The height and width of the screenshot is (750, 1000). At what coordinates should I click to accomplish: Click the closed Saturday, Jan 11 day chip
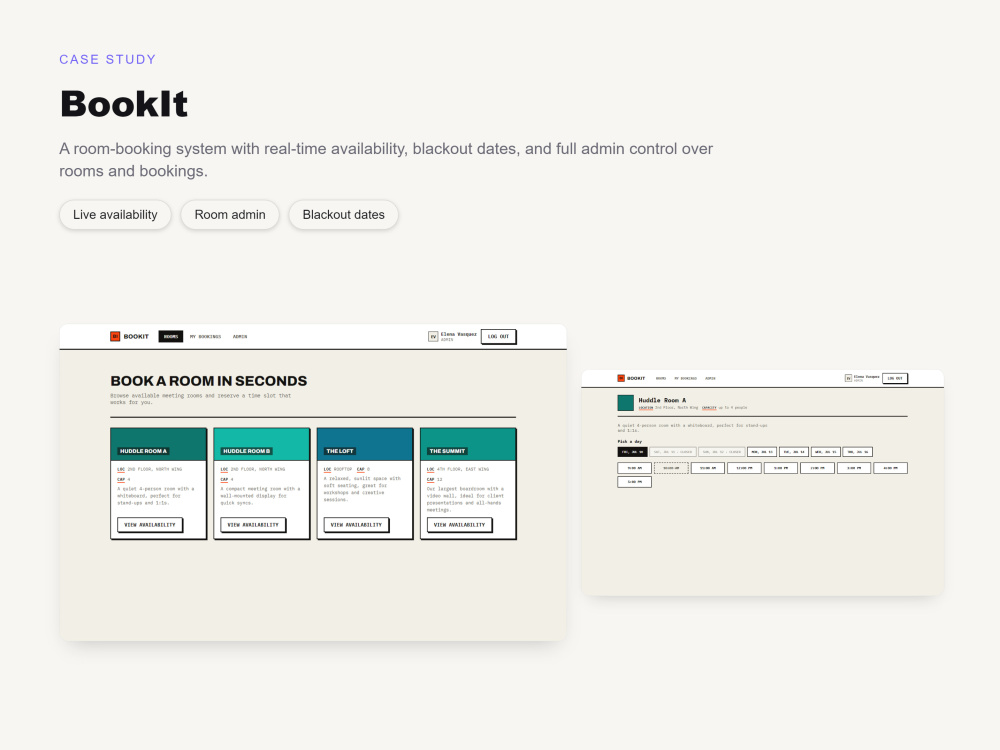point(673,452)
